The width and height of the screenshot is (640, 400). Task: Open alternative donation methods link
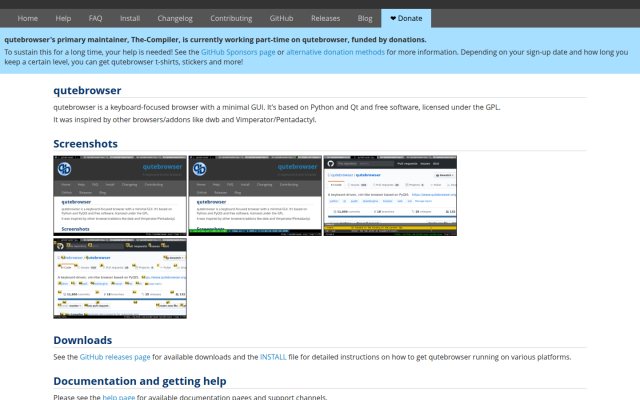[335, 52]
